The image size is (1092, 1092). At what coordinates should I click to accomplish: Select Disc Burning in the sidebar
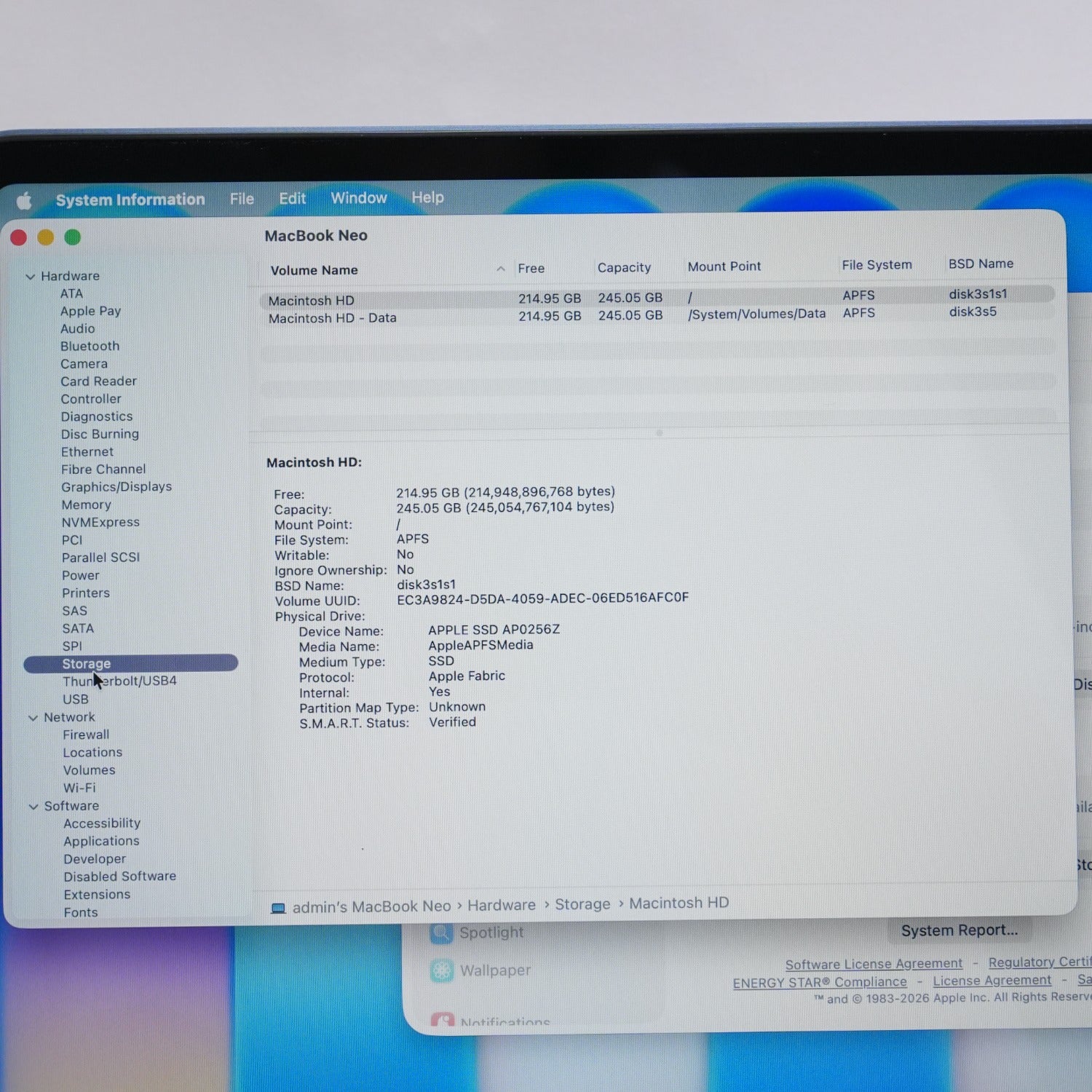click(x=100, y=434)
